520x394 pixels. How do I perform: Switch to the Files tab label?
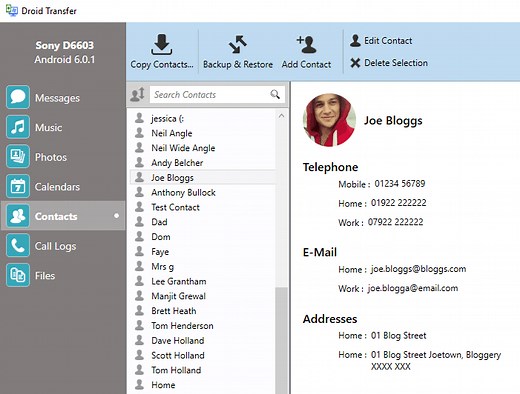[45, 276]
